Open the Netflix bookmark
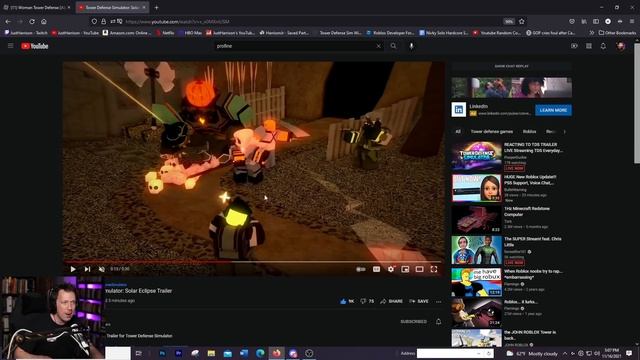640x360 pixels. (165, 33)
